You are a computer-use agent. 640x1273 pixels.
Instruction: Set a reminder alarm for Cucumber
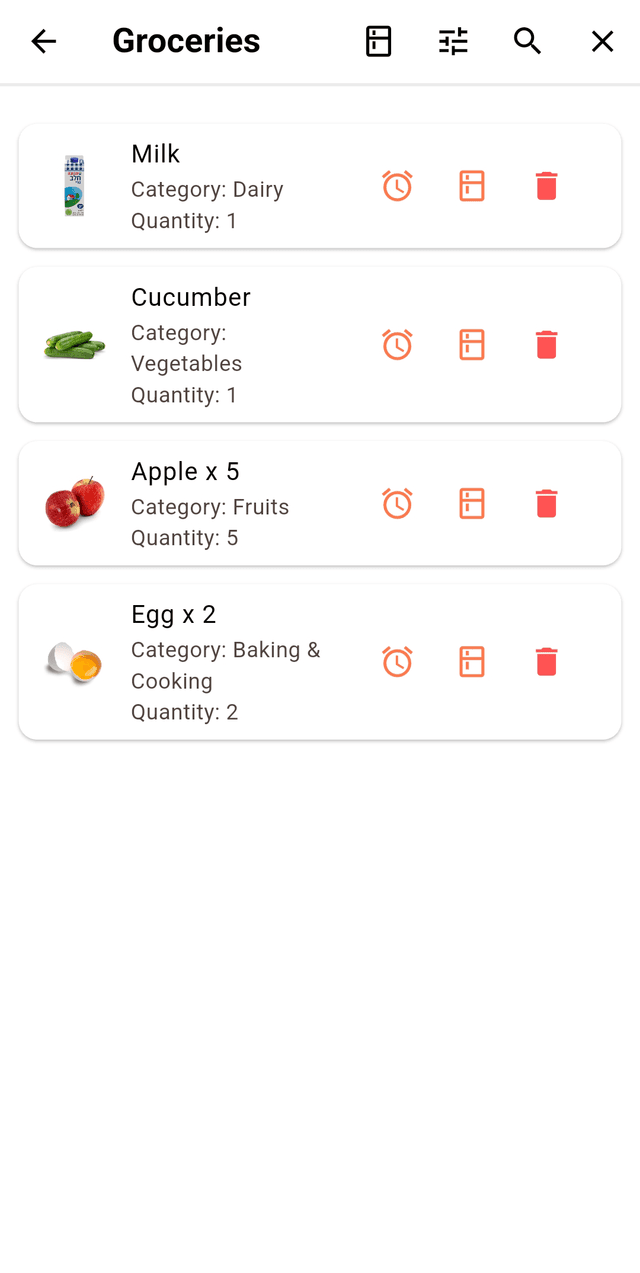pos(397,344)
